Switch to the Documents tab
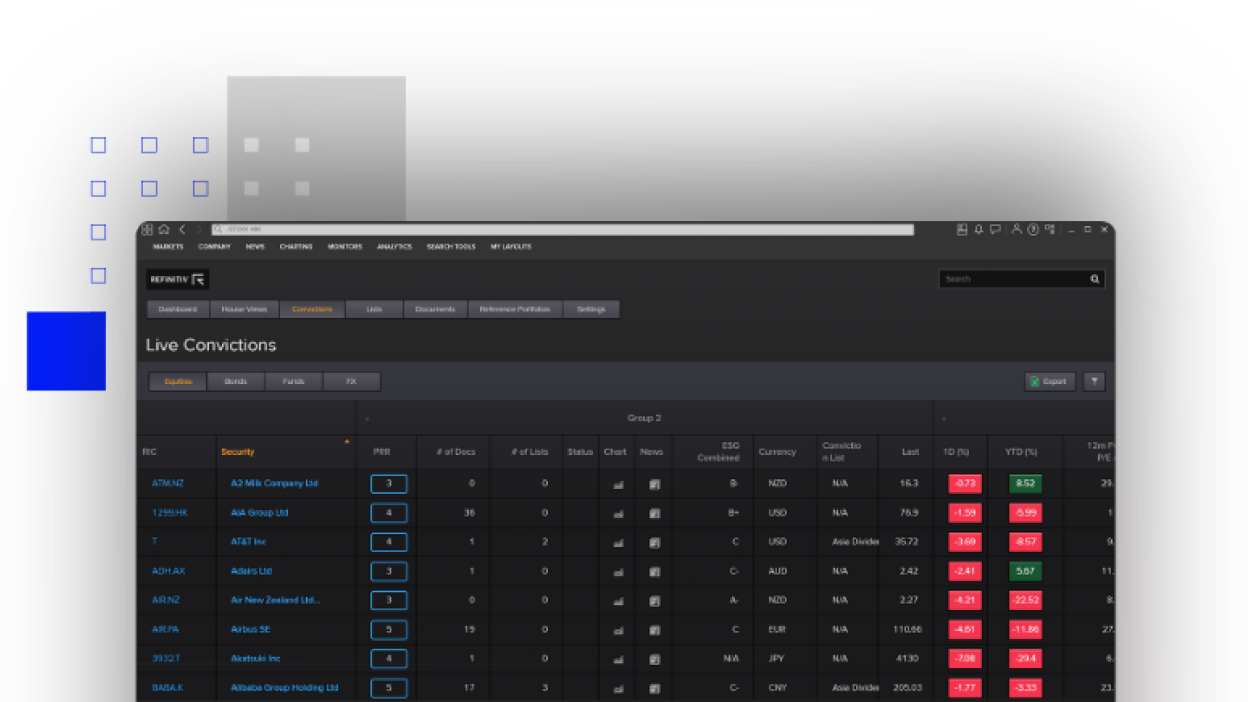Screen dimensions: 1248x702 (435, 309)
